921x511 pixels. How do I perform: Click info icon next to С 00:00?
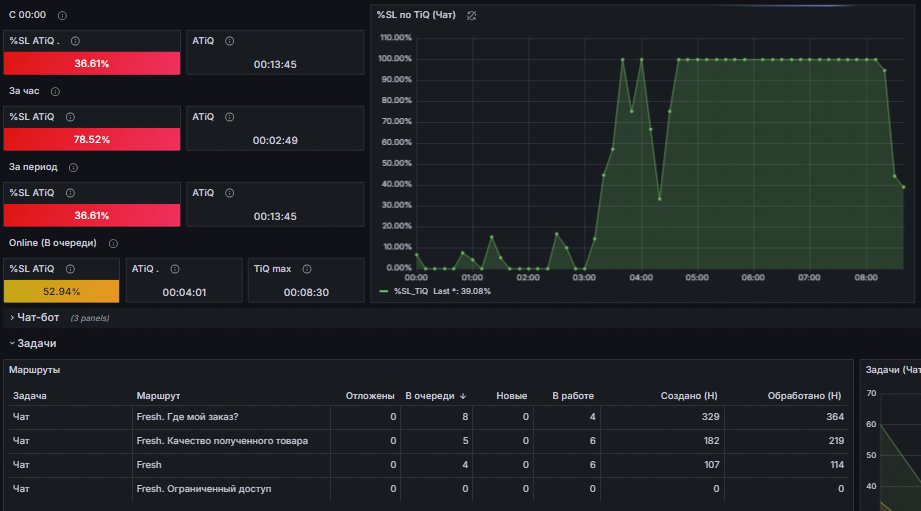(x=62, y=16)
